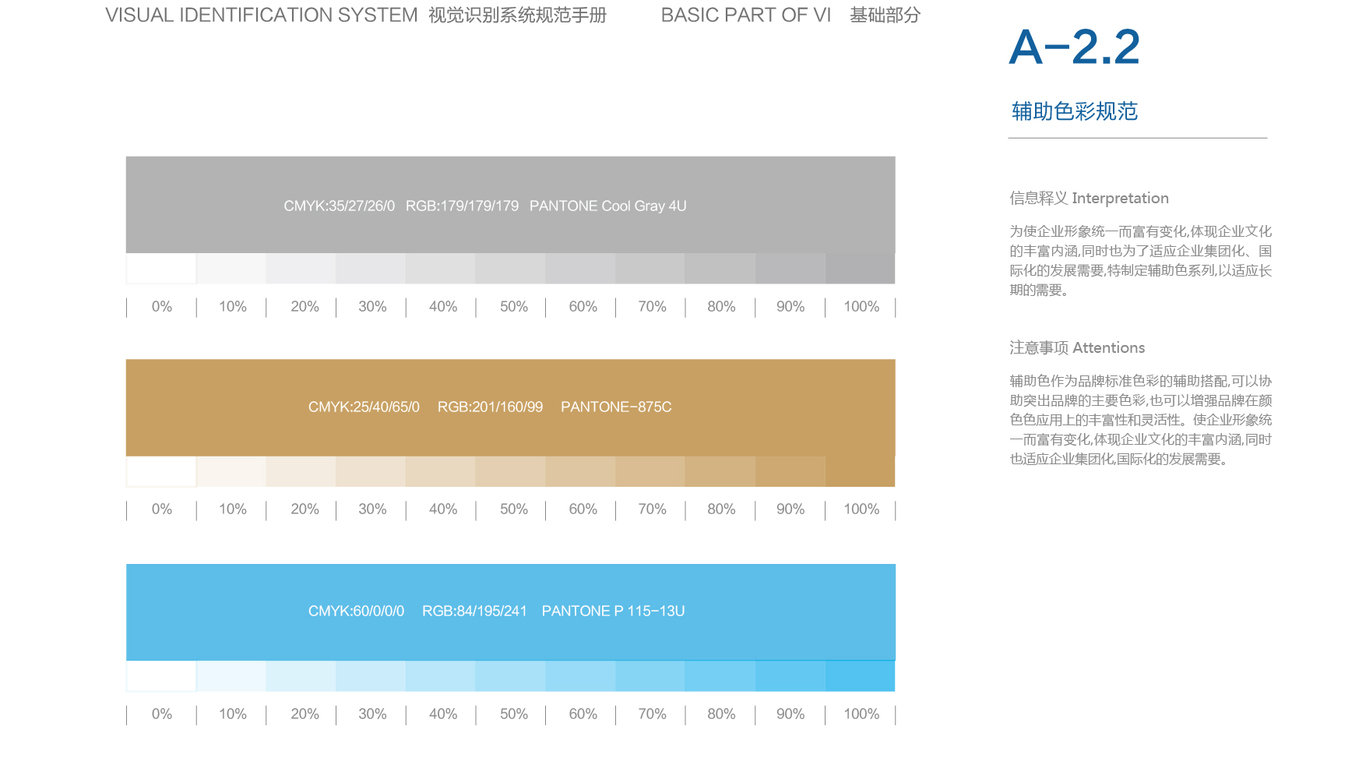
Task: Click the 'A-2.2' page code
Action: click(1074, 47)
